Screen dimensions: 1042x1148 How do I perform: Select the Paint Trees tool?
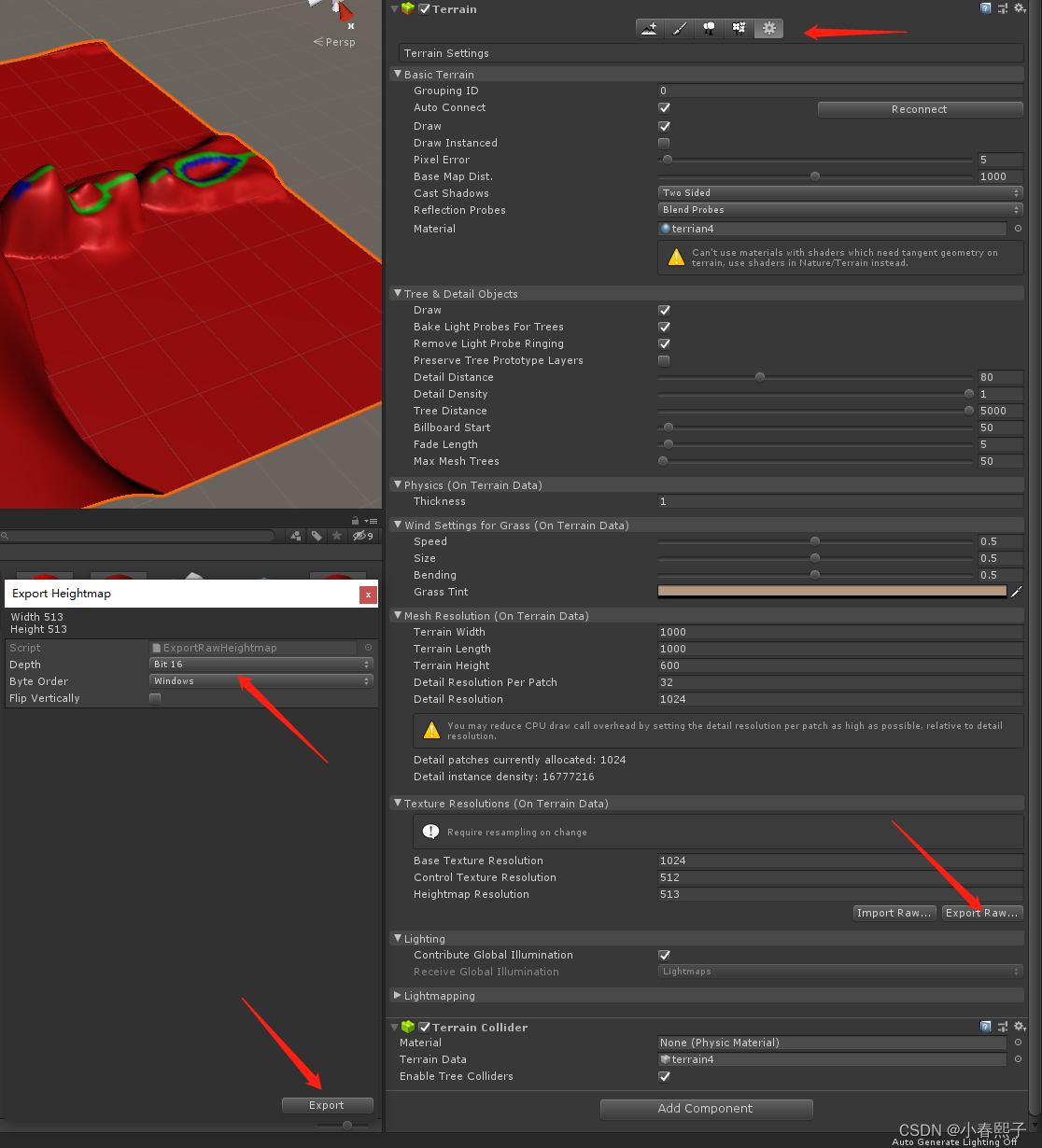[709, 28]
